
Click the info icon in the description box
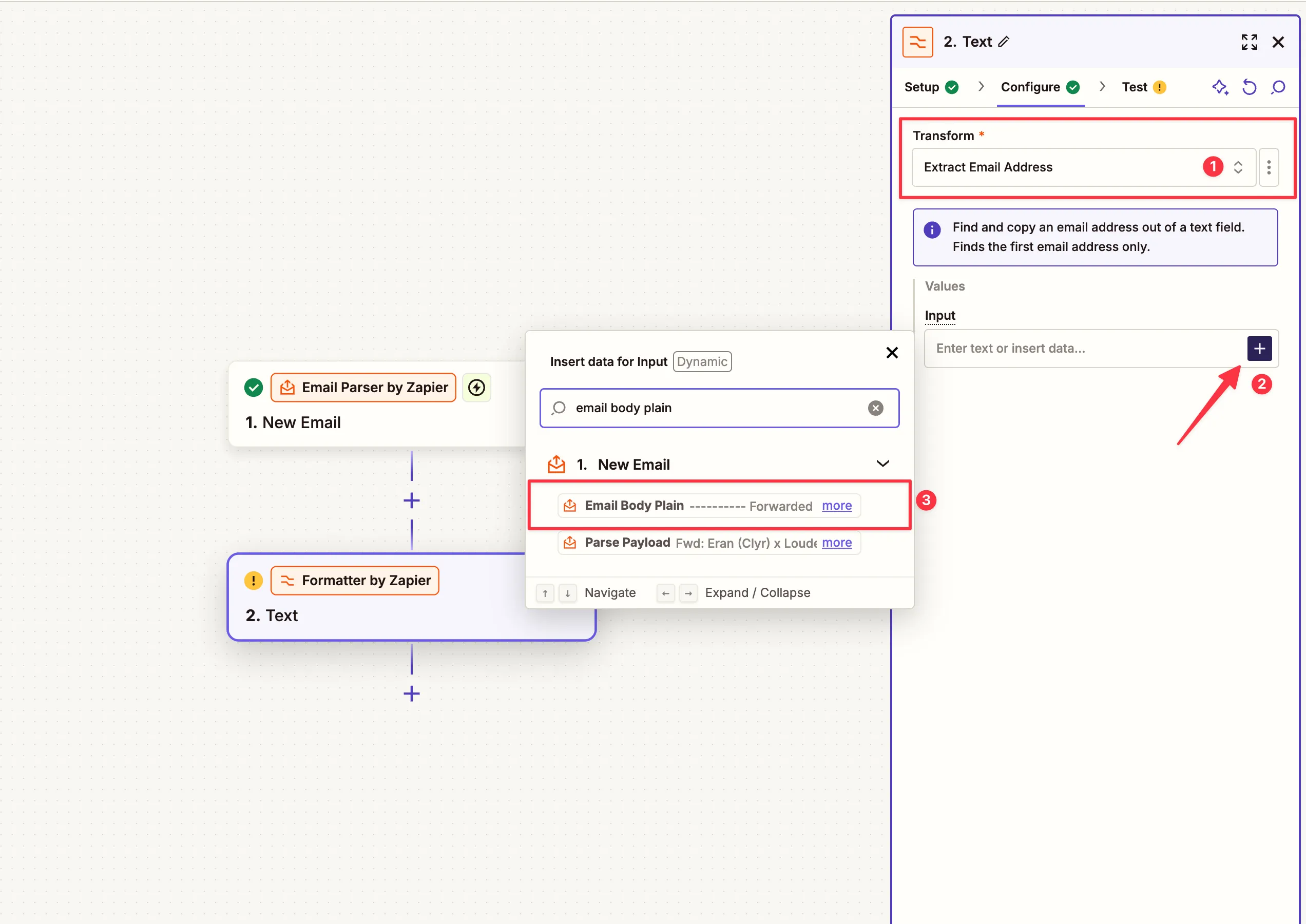pyautogui.click(x=932, y=230)
